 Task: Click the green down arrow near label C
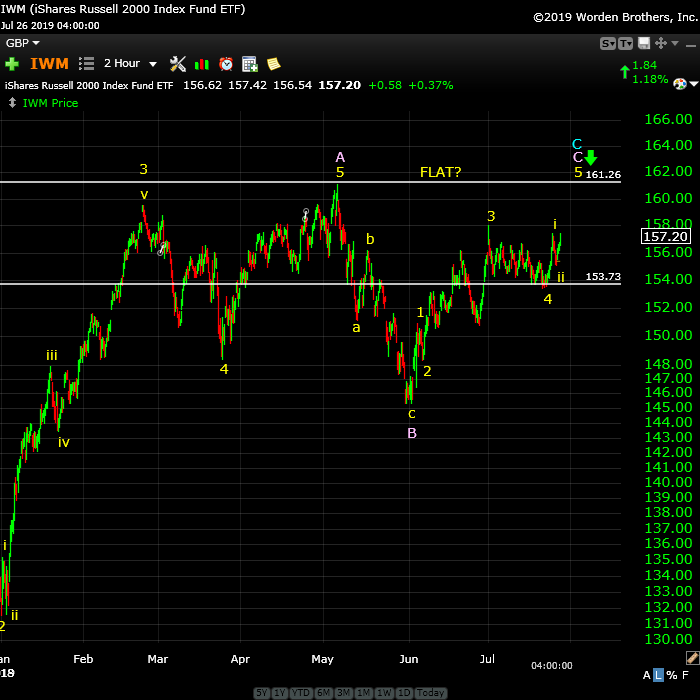tap(591, 158)
